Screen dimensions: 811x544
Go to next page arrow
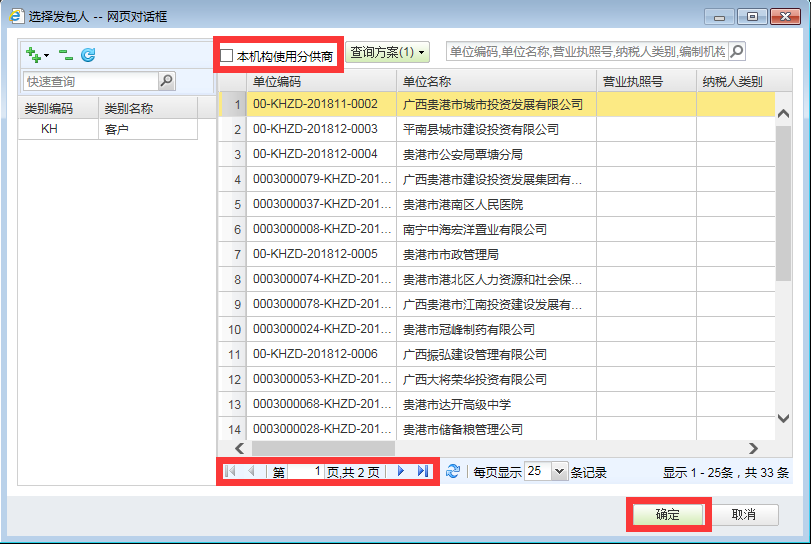tap(401, 471)
